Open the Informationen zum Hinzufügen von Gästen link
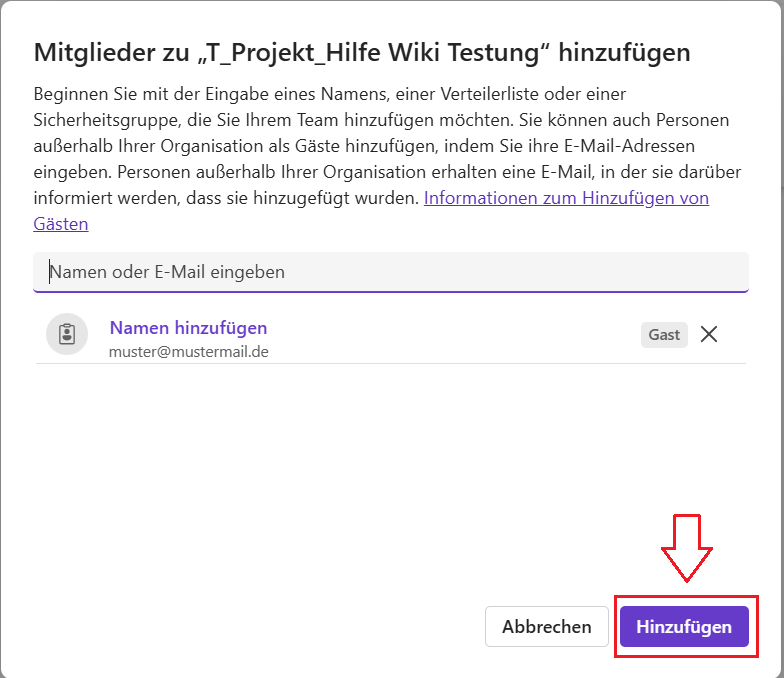Image resolution: width=784 pixels, height=678 pixels. coord(566,198)
